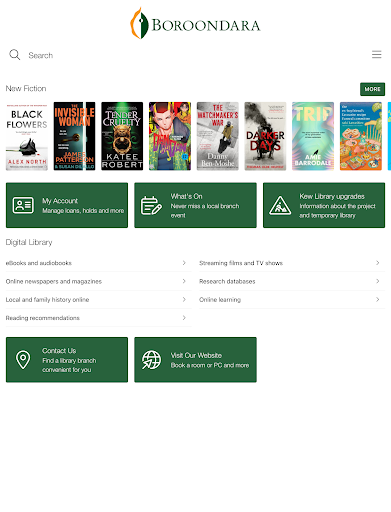
Task: Expand chevron beside eBooks and audiobooks
Action: [184, 263]
